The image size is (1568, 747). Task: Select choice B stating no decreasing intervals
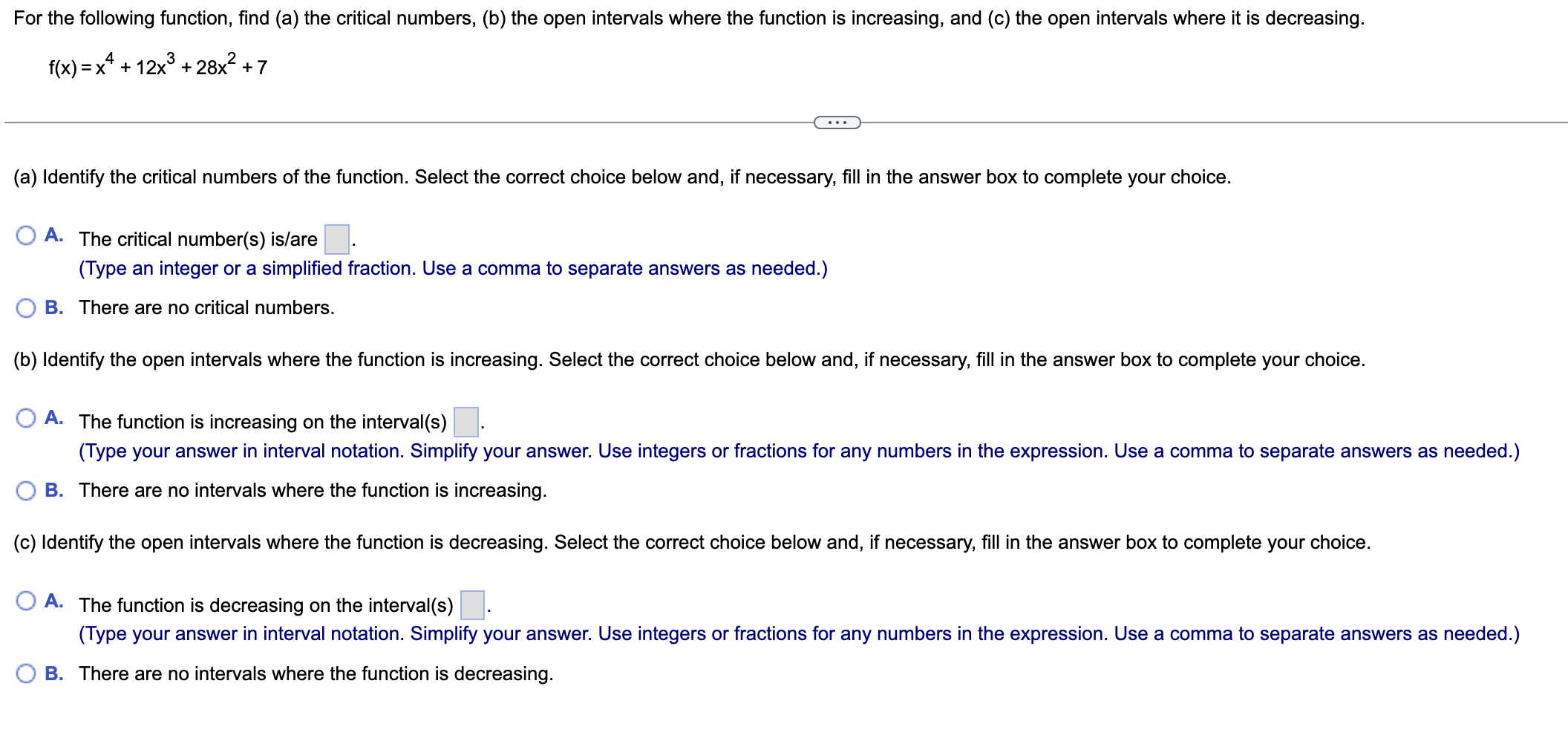point(27,673)
